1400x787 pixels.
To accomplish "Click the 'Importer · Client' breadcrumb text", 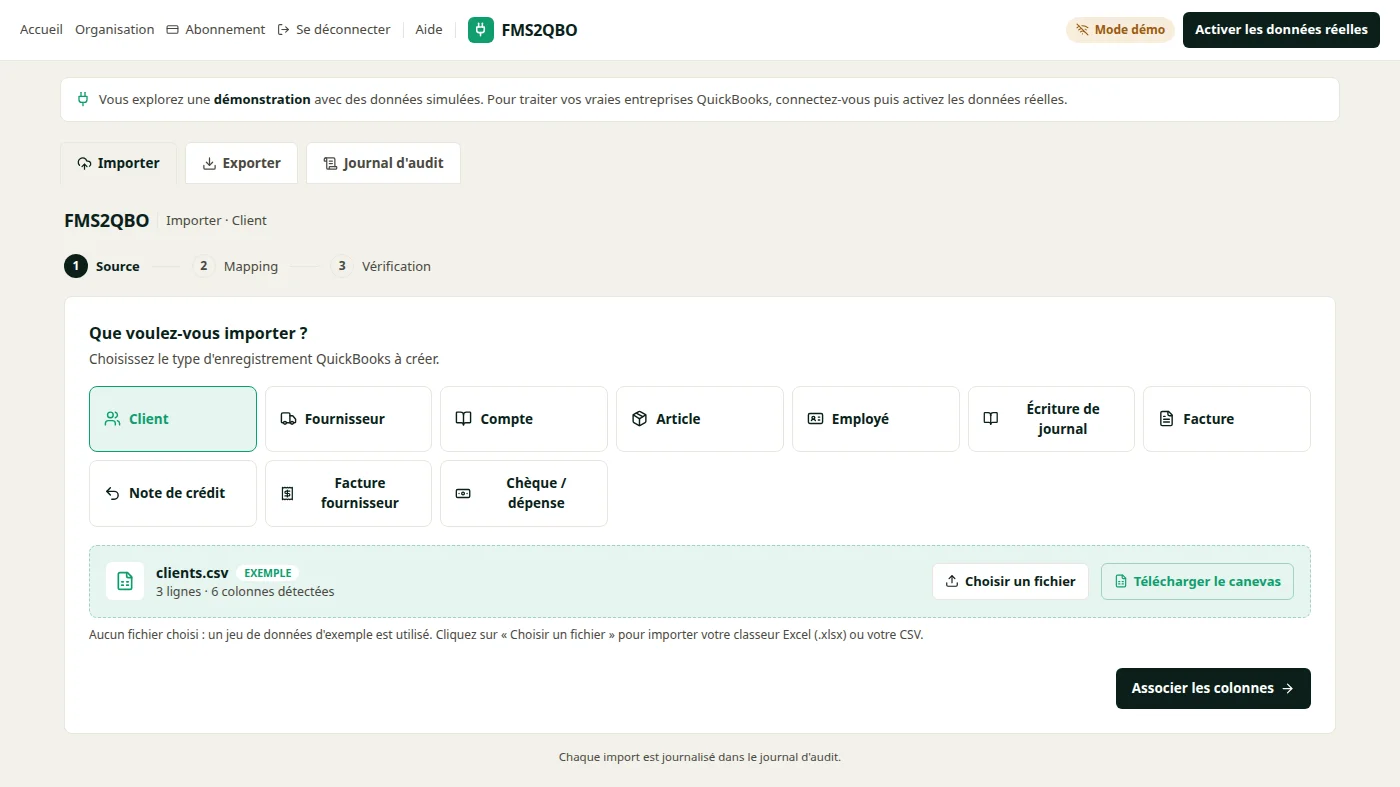I will pyautogui.click(x=216, y=220).
